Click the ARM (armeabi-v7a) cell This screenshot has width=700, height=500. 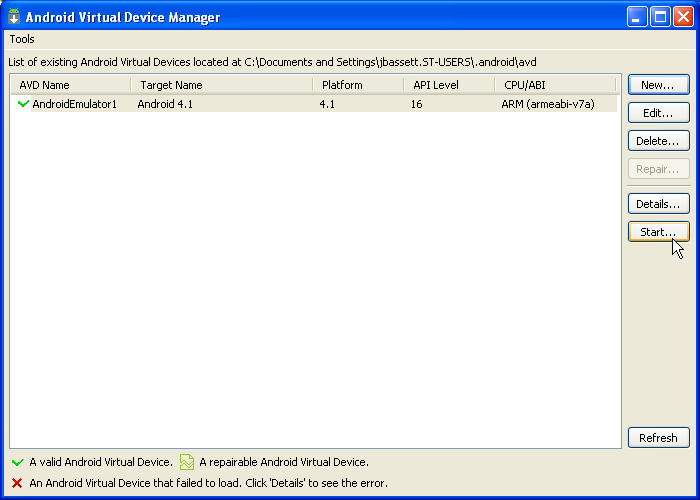[x=548, y=104]
